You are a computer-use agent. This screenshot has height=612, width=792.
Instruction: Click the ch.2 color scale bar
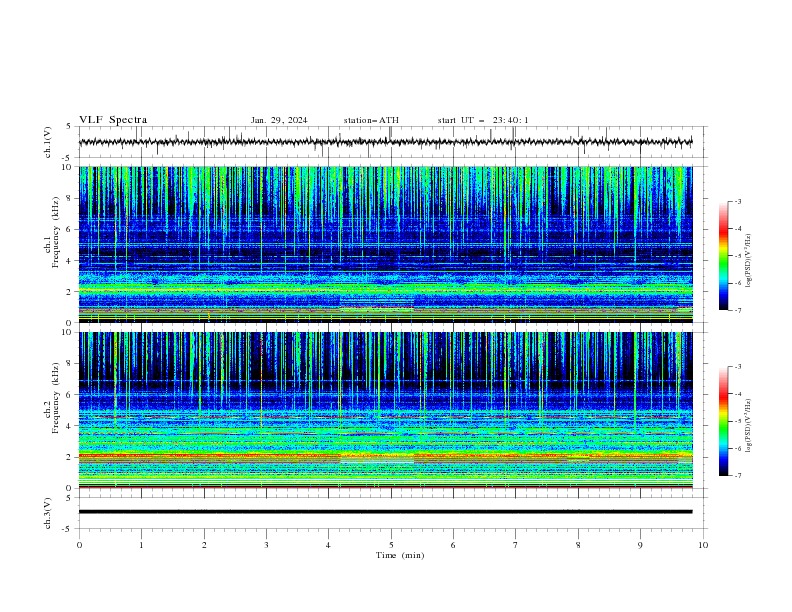[x=723, y=421]
